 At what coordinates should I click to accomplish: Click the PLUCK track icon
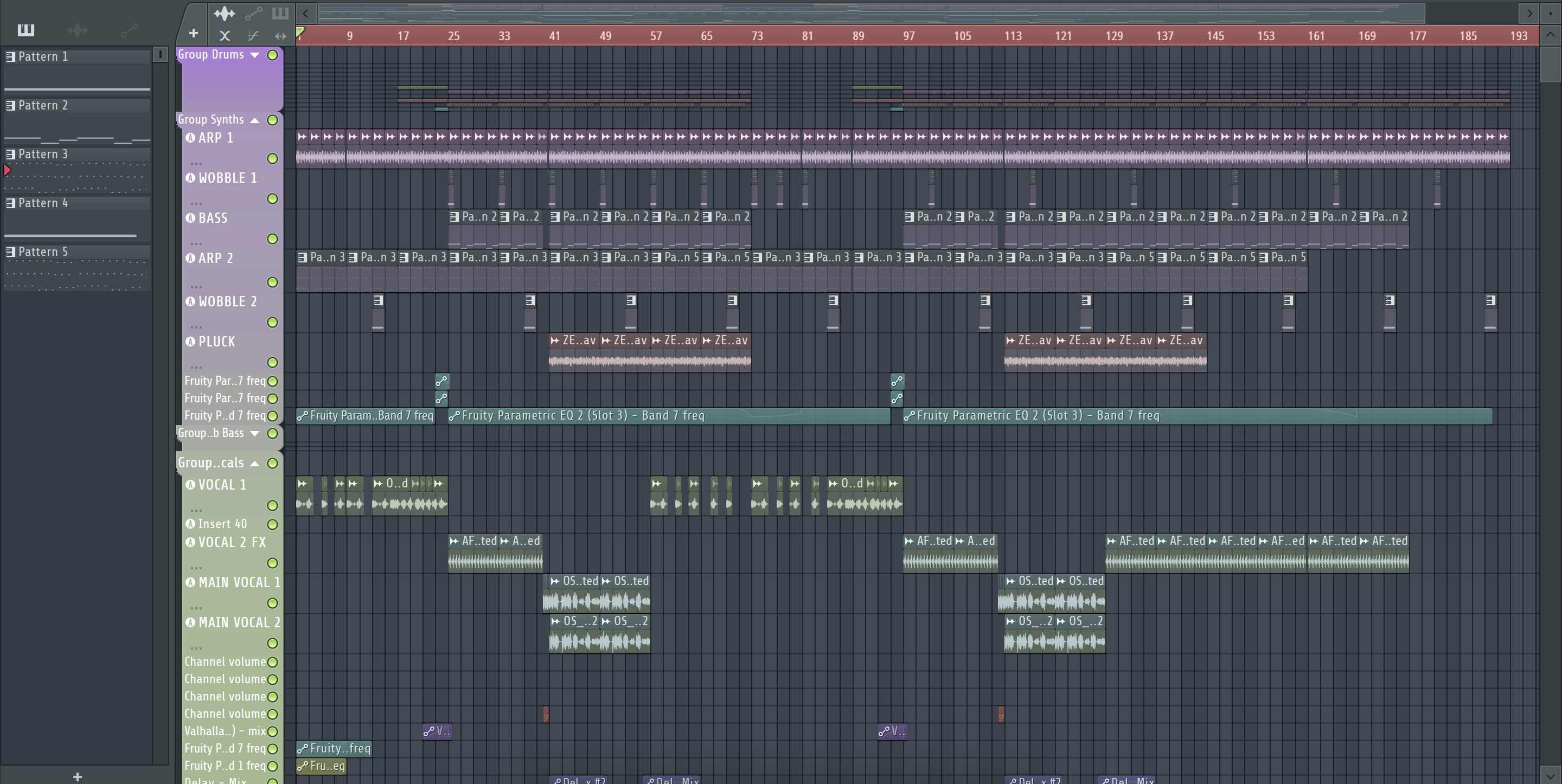tap(190, 342)
